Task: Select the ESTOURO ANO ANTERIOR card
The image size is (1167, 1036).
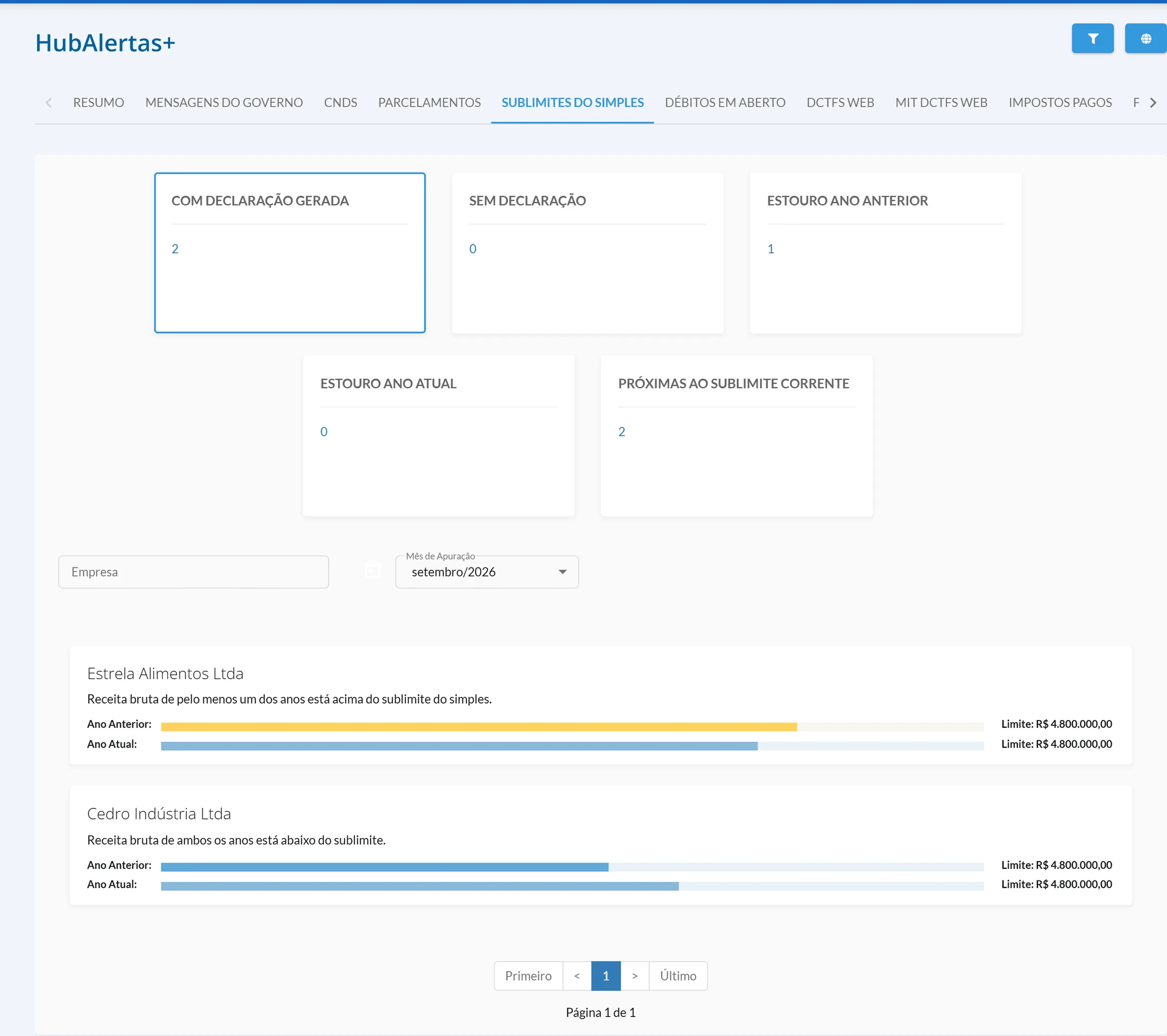Action: (x=885, y=252)
